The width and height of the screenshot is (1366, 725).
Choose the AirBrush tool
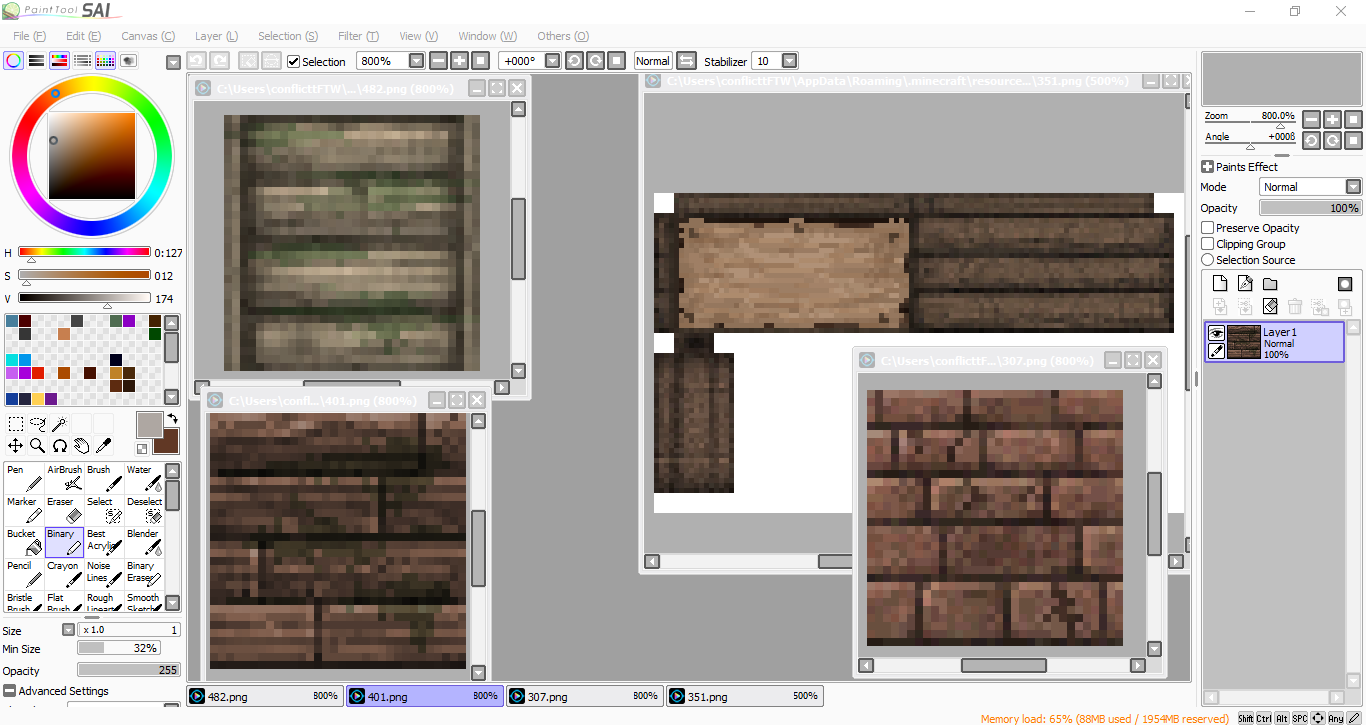(65, 478)
